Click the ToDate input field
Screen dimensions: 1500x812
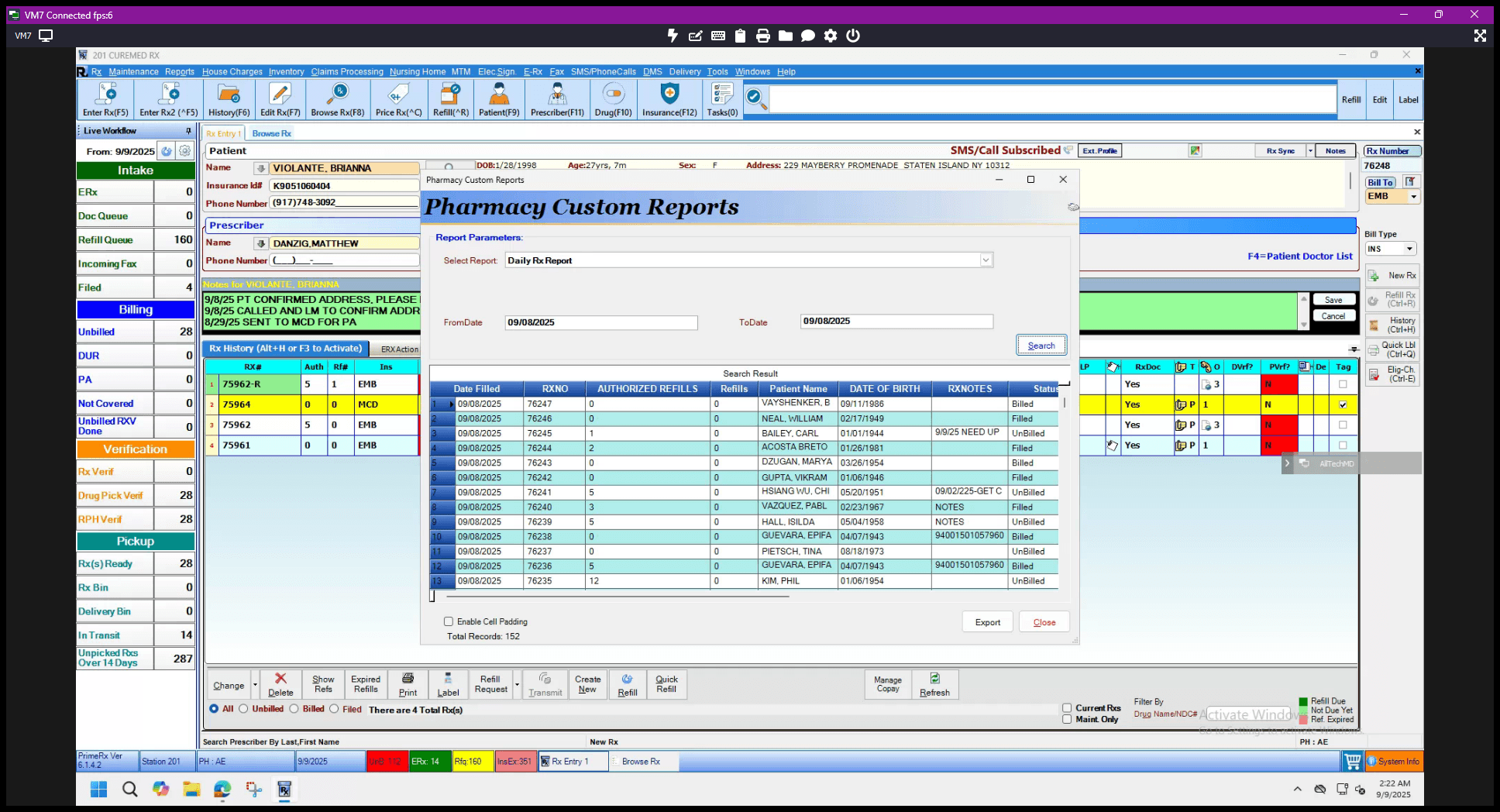[896, 321]
